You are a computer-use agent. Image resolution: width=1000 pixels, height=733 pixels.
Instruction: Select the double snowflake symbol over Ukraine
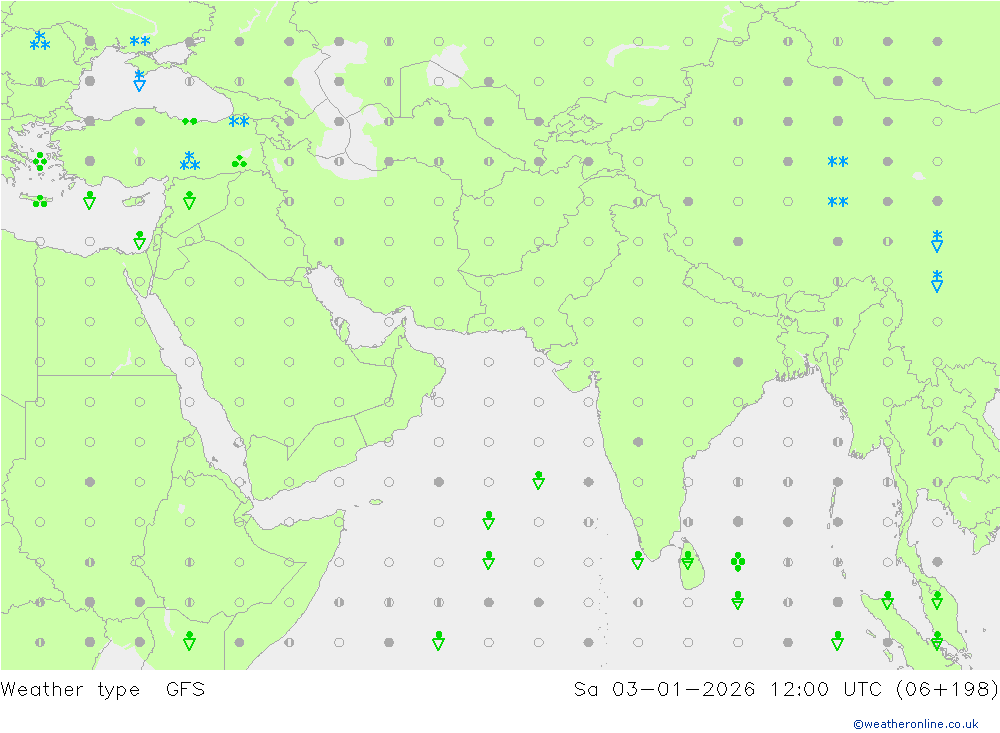(x=140, y=41)
